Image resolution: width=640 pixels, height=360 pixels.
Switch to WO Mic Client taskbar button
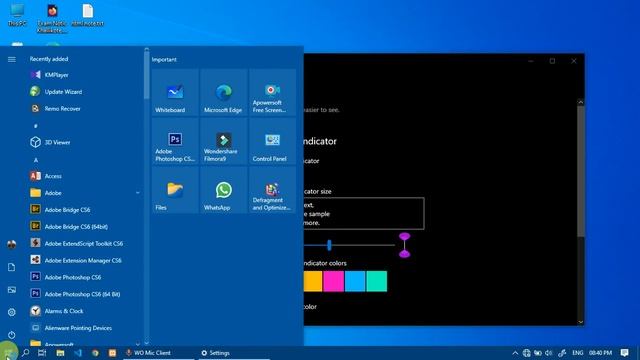(x=158, y=353)
